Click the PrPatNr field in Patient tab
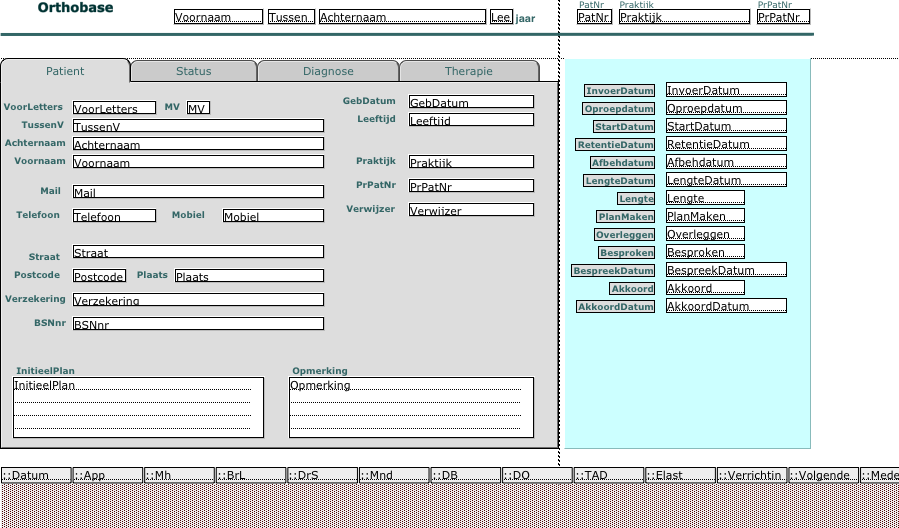 tap(471, 186)
